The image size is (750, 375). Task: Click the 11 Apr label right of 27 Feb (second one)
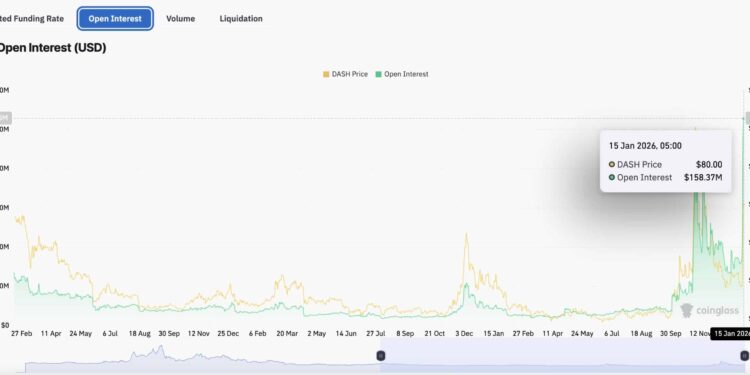553,333
